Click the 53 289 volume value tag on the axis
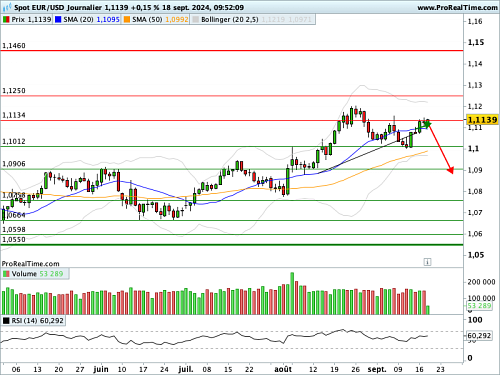Screen dimensions: 500x375 (x=479, y=306)
